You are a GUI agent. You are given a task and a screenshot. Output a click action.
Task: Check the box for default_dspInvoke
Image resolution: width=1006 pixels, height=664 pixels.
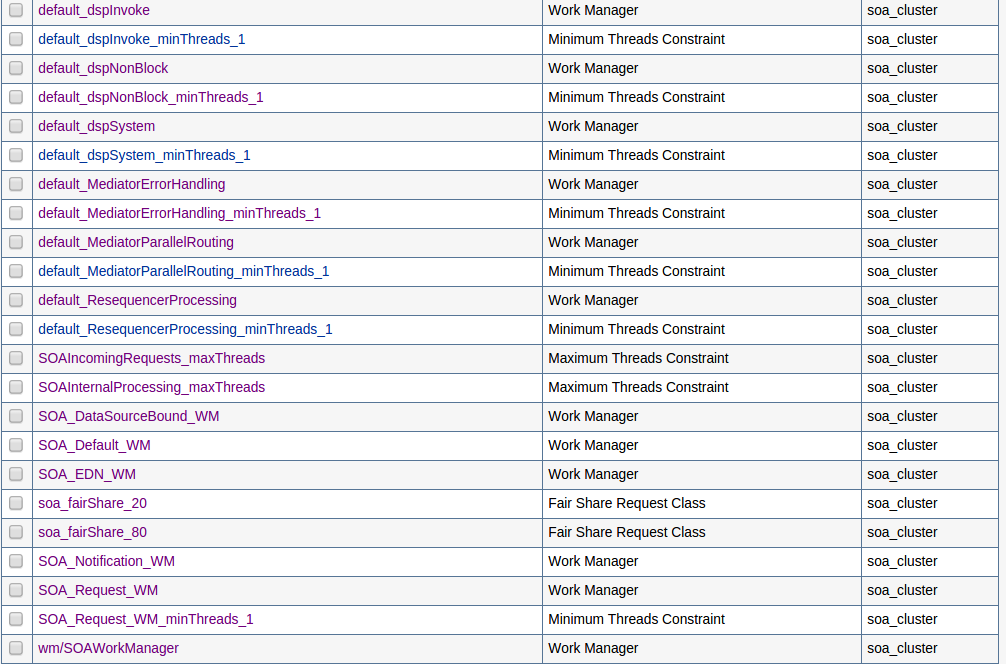[16, 10]
